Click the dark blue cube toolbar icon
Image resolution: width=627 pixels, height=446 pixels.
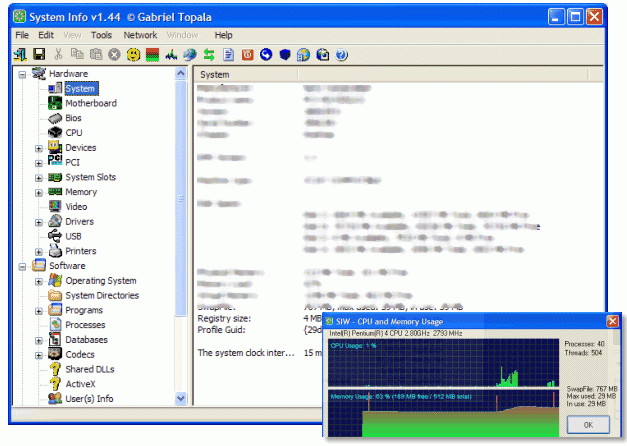[285, 55]
